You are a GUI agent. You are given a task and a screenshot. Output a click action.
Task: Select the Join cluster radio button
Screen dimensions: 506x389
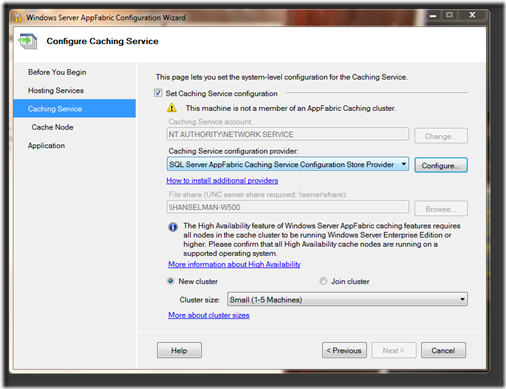pos(323,281)
